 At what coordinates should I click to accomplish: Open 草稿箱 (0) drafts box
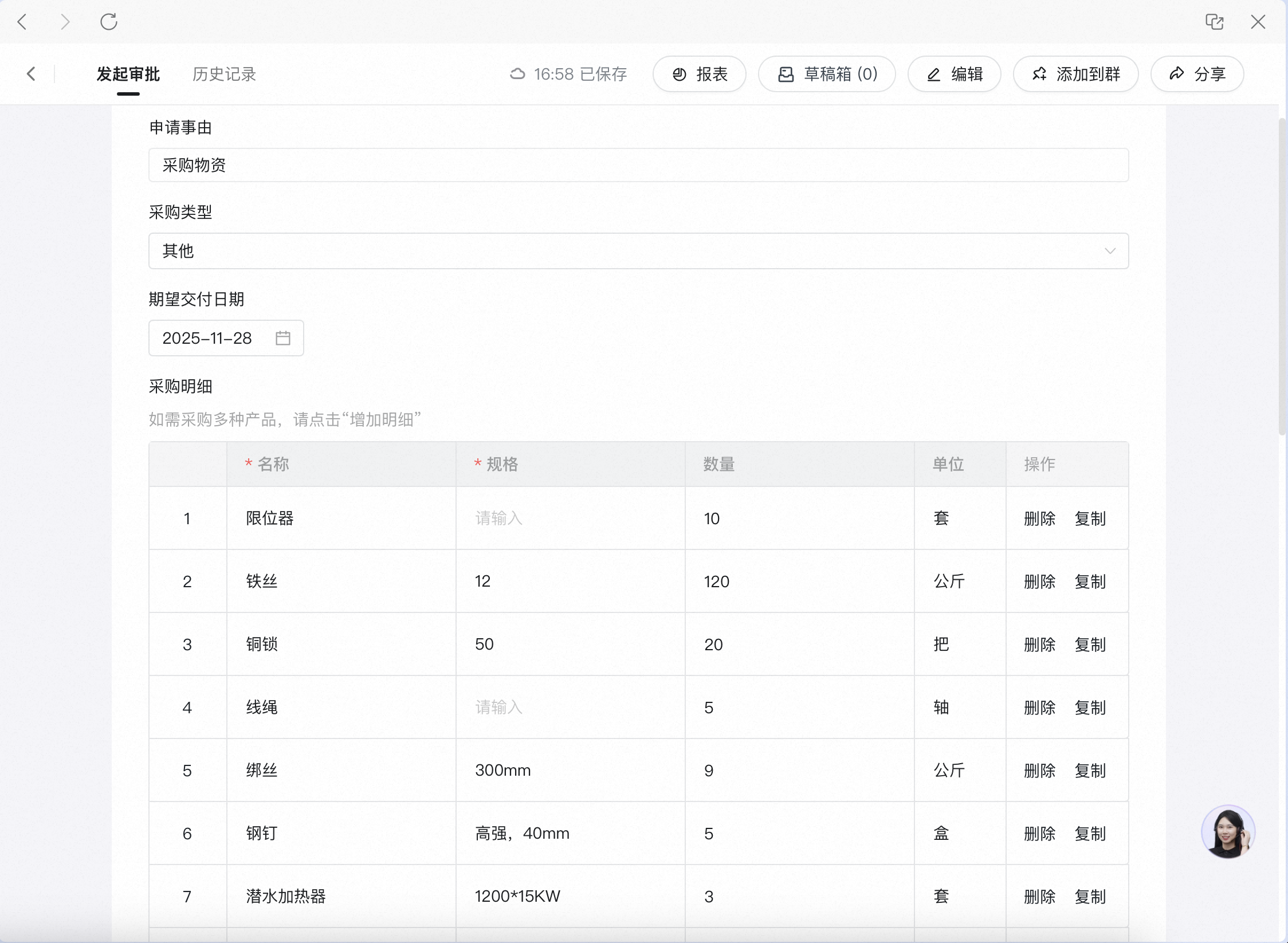(827, 74)
